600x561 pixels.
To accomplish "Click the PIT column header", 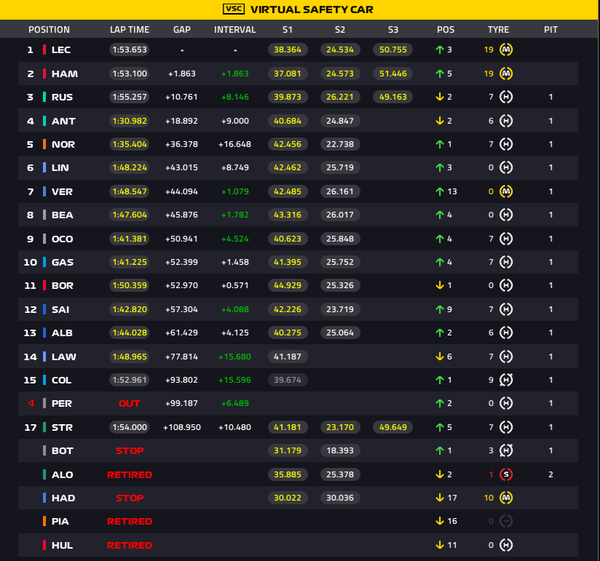I will coord(551,29).
